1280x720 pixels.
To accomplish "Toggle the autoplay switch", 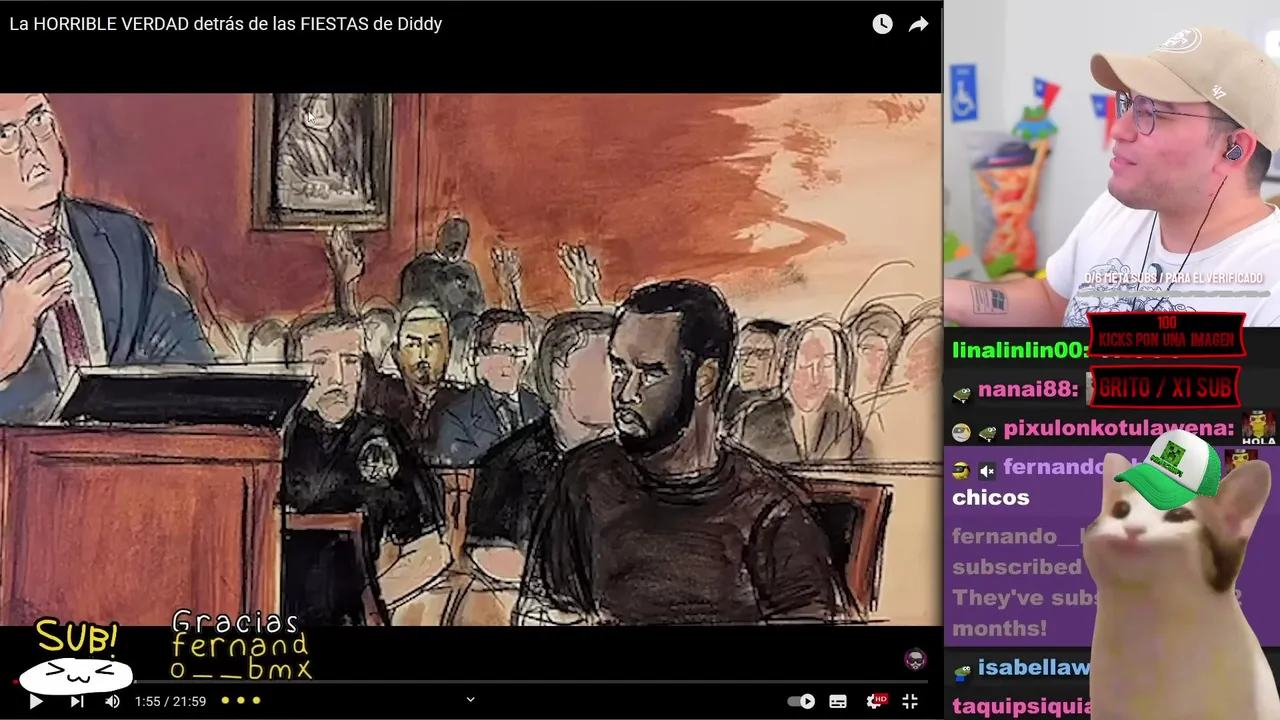I will click(x=801, y=701).
